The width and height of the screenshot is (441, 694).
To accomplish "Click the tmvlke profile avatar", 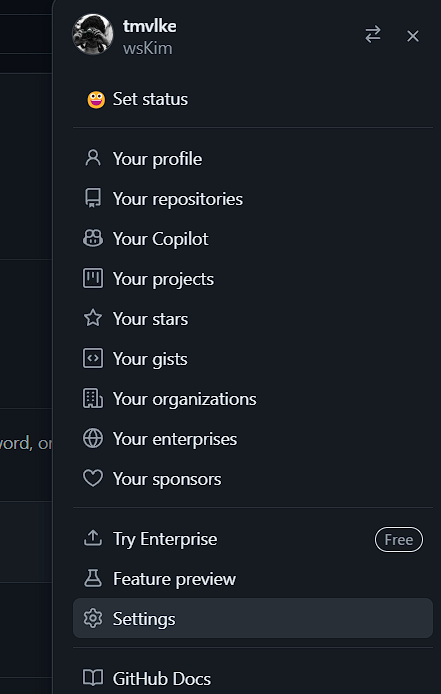I will pyautogui.click(x=93, y=34).
